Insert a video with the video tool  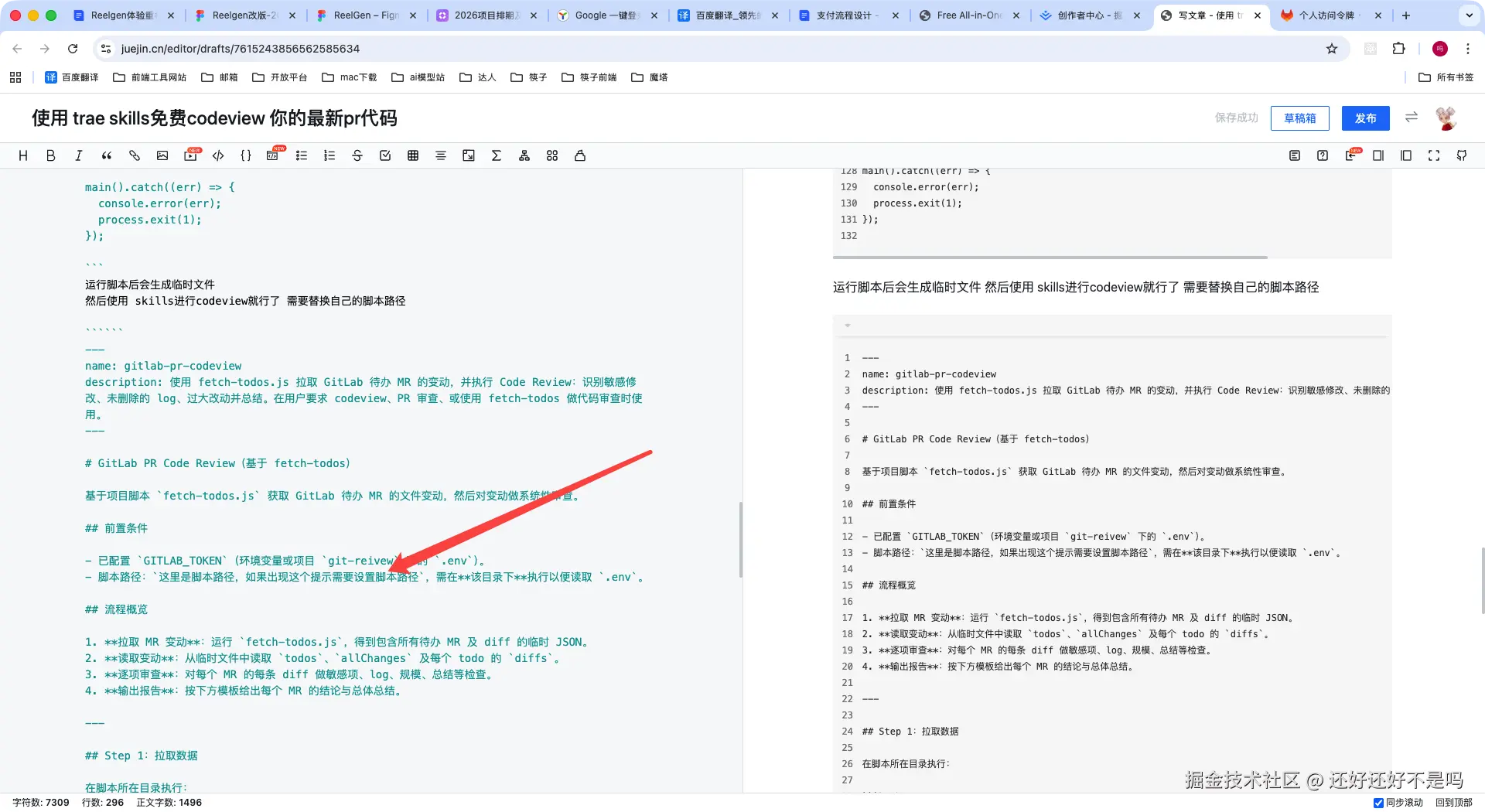tap(190, 155)
